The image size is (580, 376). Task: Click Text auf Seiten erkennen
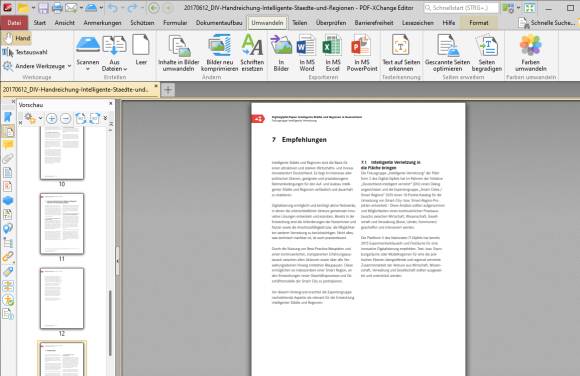[x=401, y=53]
